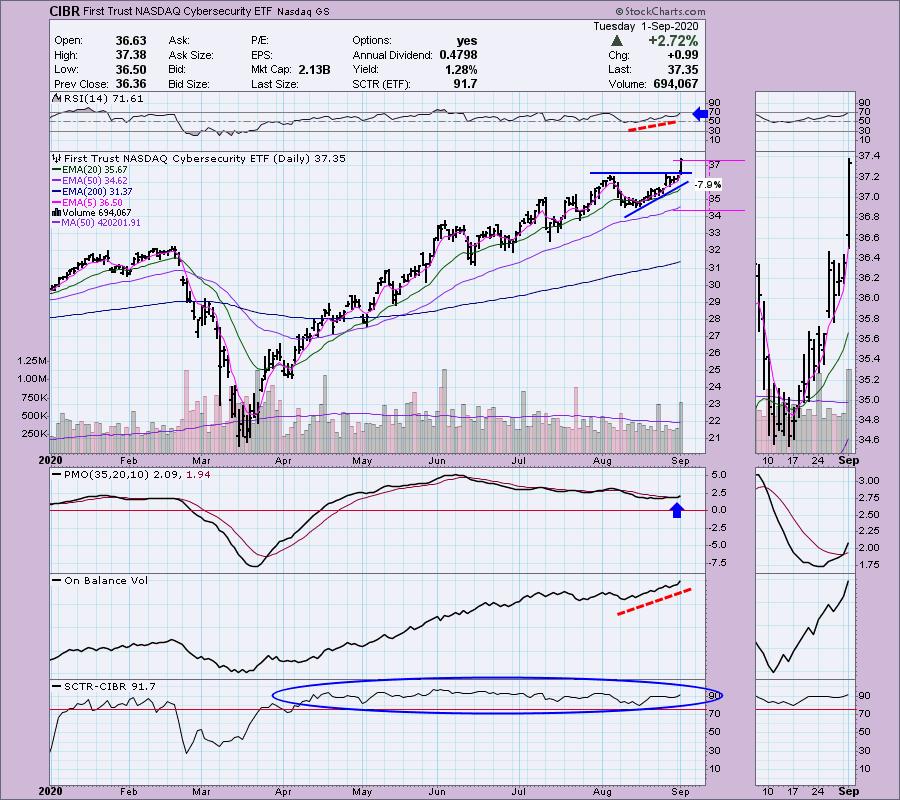Select the Annual Dividend value 0.4798
Screen dimensions: 900x800
click(x=459, y=55)
